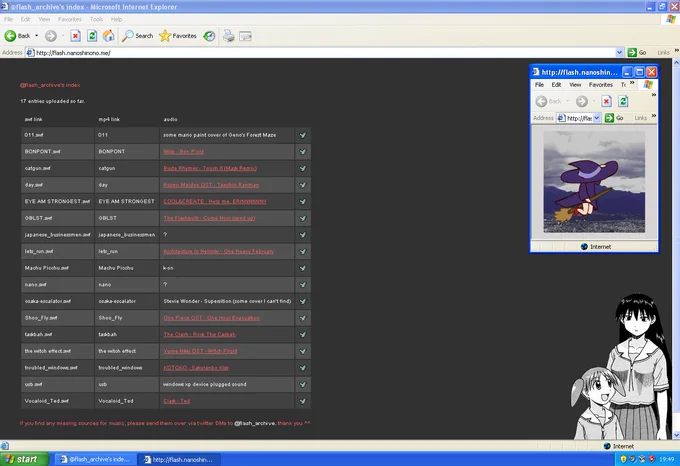Open the Favorites menu in the main window
The image size is (680, 466).
click(x=69, y=19)
